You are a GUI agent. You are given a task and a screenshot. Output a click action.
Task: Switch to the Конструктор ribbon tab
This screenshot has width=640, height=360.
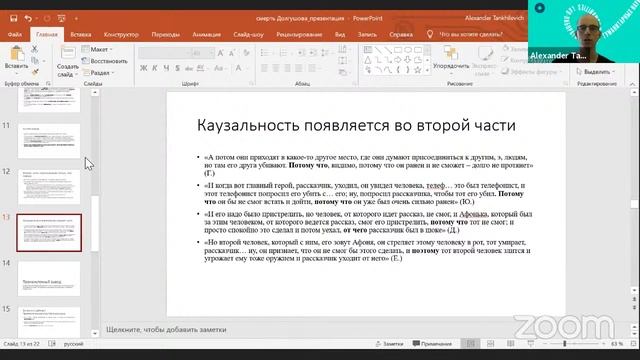tap(121, 34)
